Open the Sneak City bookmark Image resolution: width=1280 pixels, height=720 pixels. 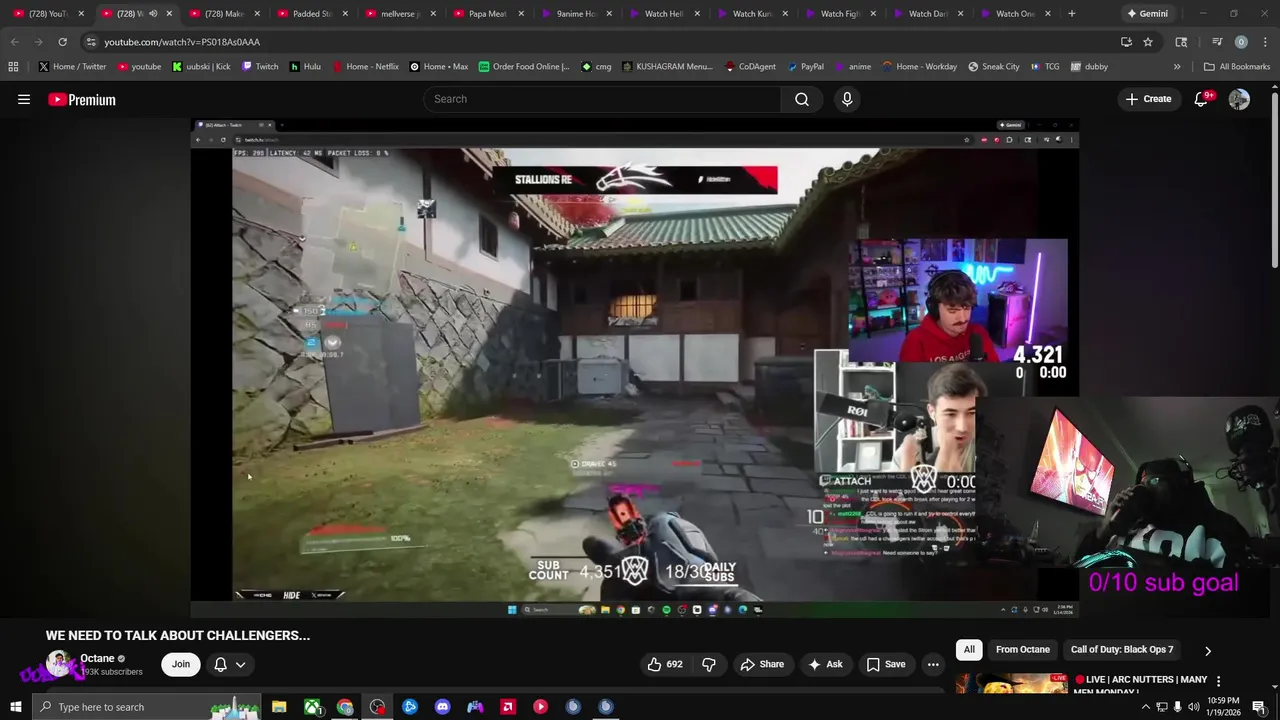994,67
